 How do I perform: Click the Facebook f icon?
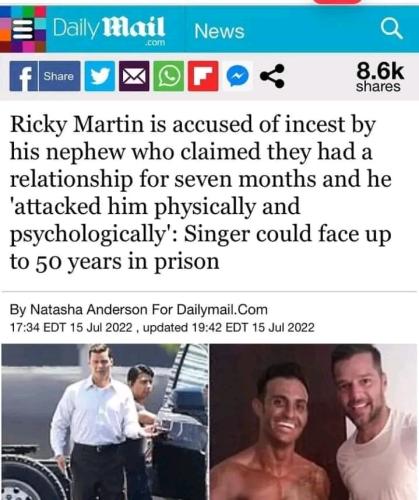[23, 76]
